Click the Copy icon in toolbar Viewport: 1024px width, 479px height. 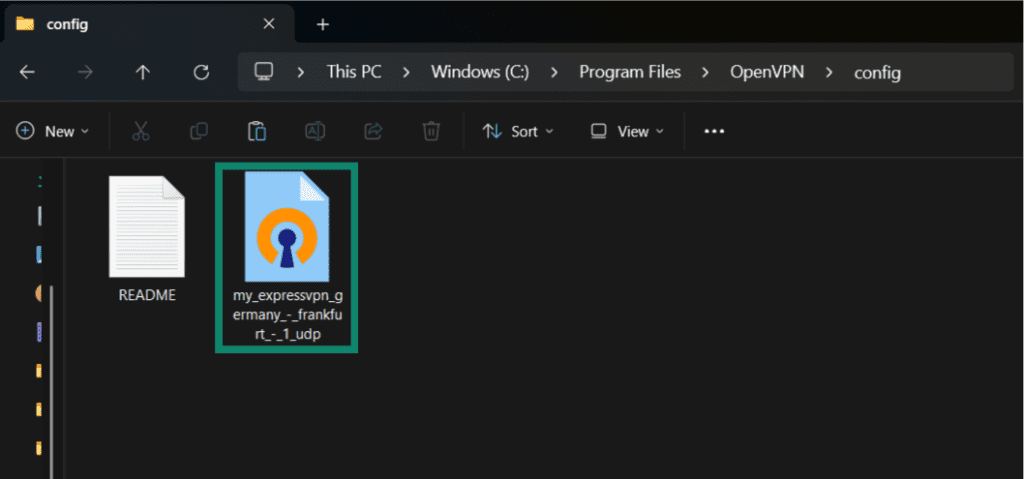[x=199, y=131]
